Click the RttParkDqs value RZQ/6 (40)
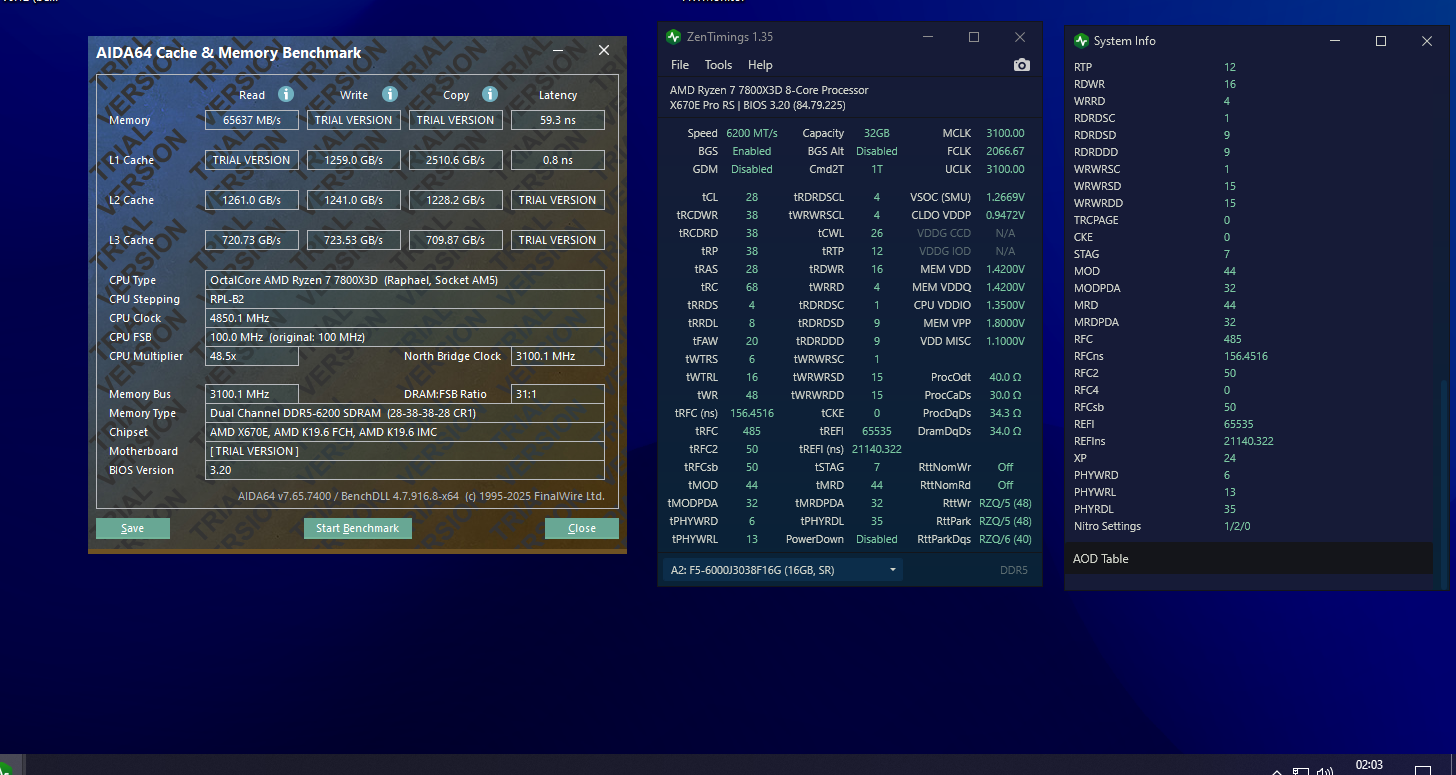Image resolution: width=1456 pixels, height=775 pixels. pos(1005,539)
